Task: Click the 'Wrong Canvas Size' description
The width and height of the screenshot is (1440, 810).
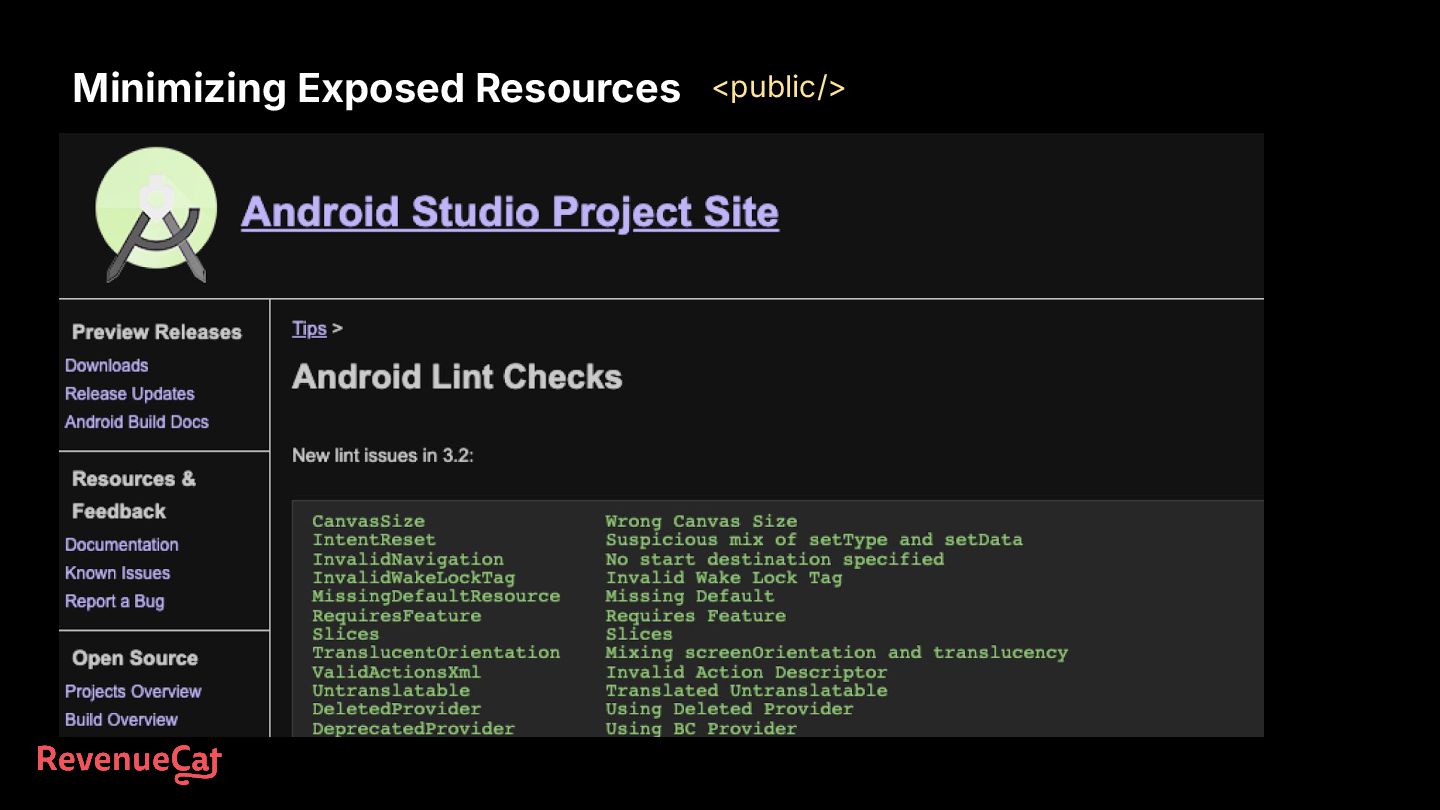Action: pos(701,521)
